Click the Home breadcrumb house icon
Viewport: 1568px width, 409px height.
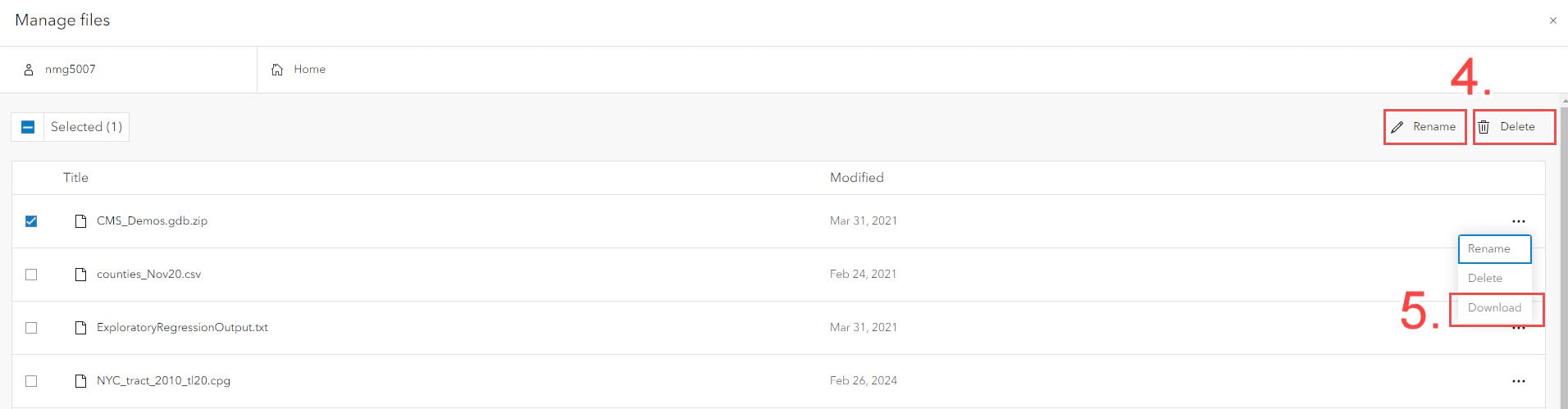(277, 70)
